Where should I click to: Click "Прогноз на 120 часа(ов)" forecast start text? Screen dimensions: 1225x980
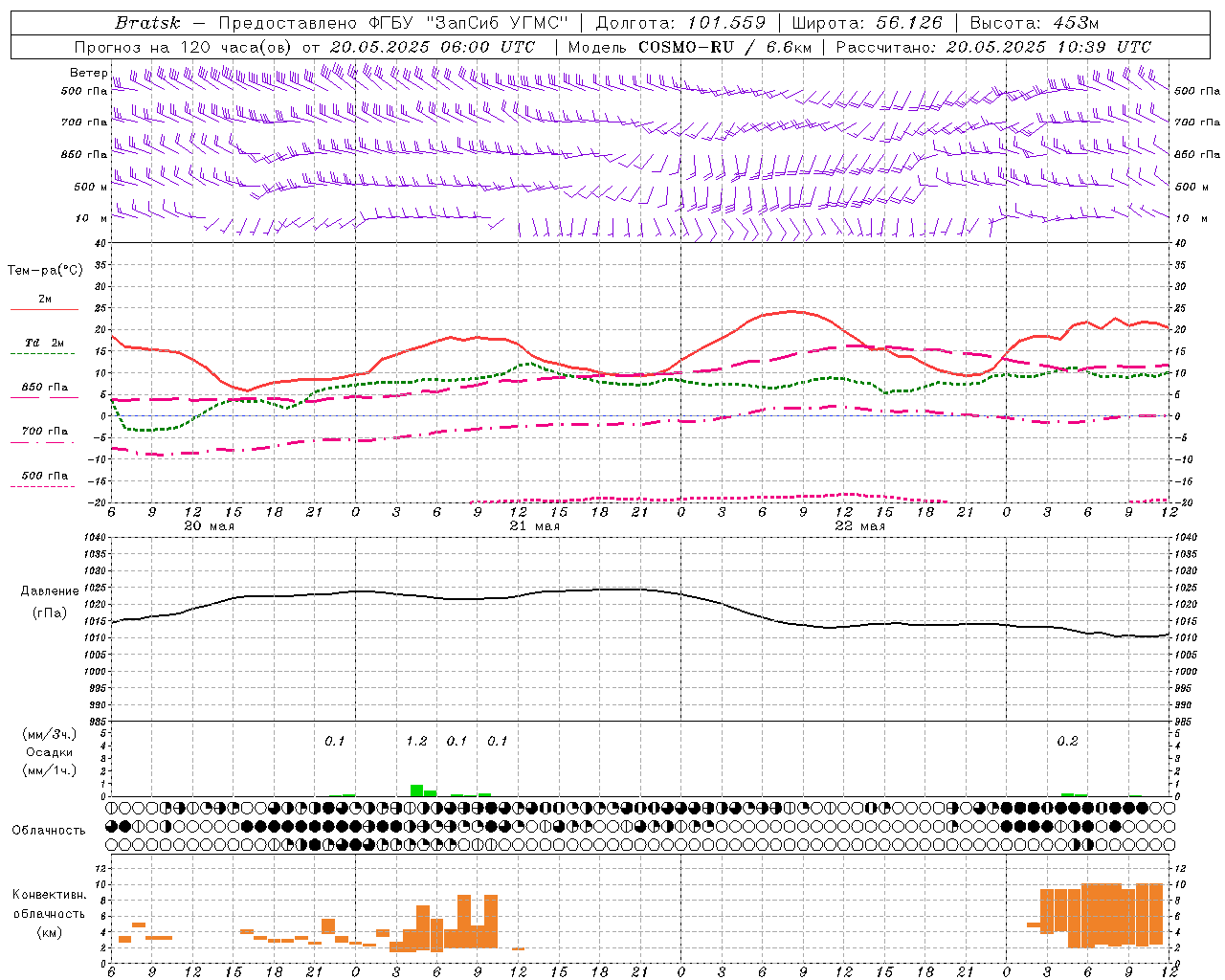pos(184,47)
